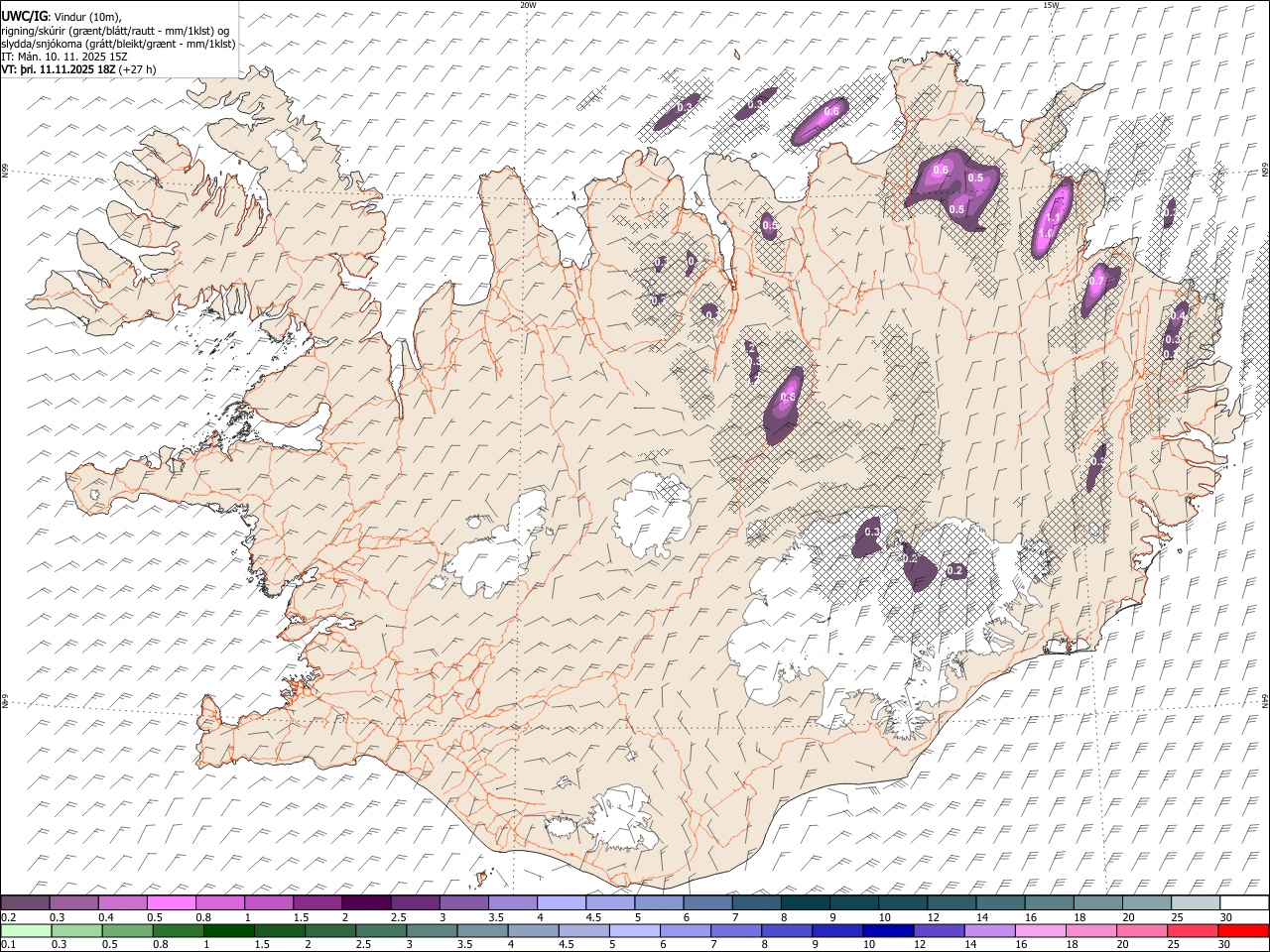
Task: Pick the bottom-row deep blue swatch labeled 10
Action: [888, 930]
